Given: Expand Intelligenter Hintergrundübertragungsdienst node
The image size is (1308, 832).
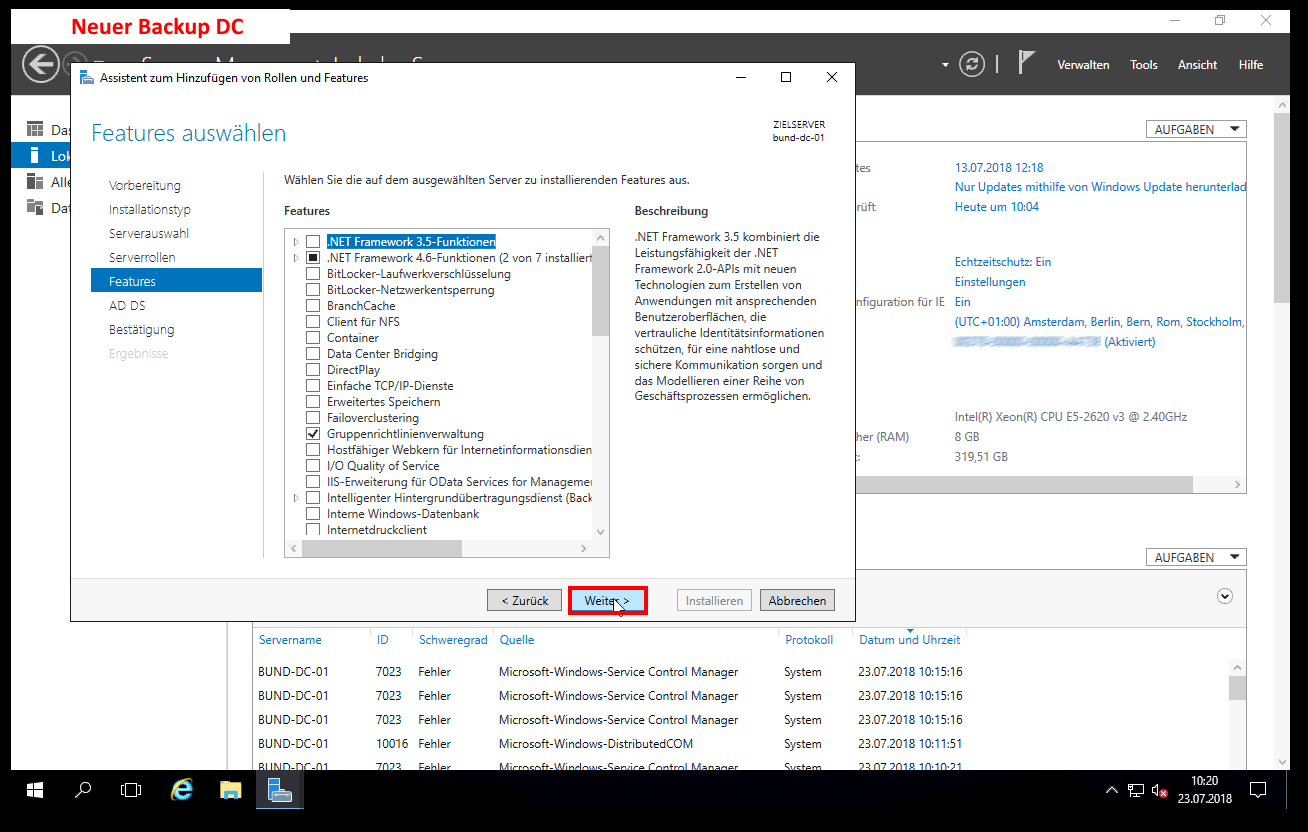Looking at the screenshot, I should [x=296, y=498].
